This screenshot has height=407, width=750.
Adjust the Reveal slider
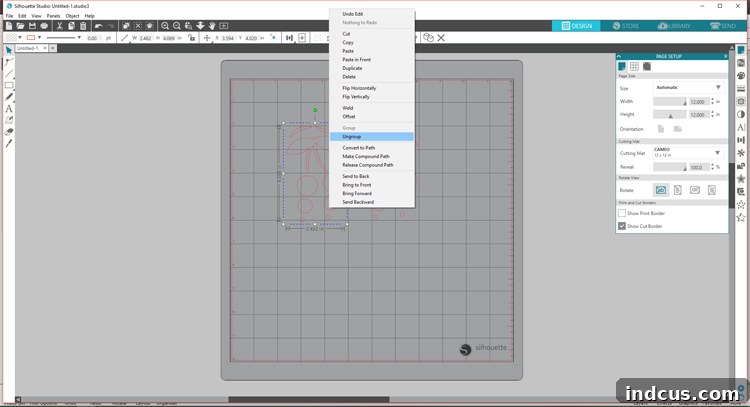tap(670, 167)
